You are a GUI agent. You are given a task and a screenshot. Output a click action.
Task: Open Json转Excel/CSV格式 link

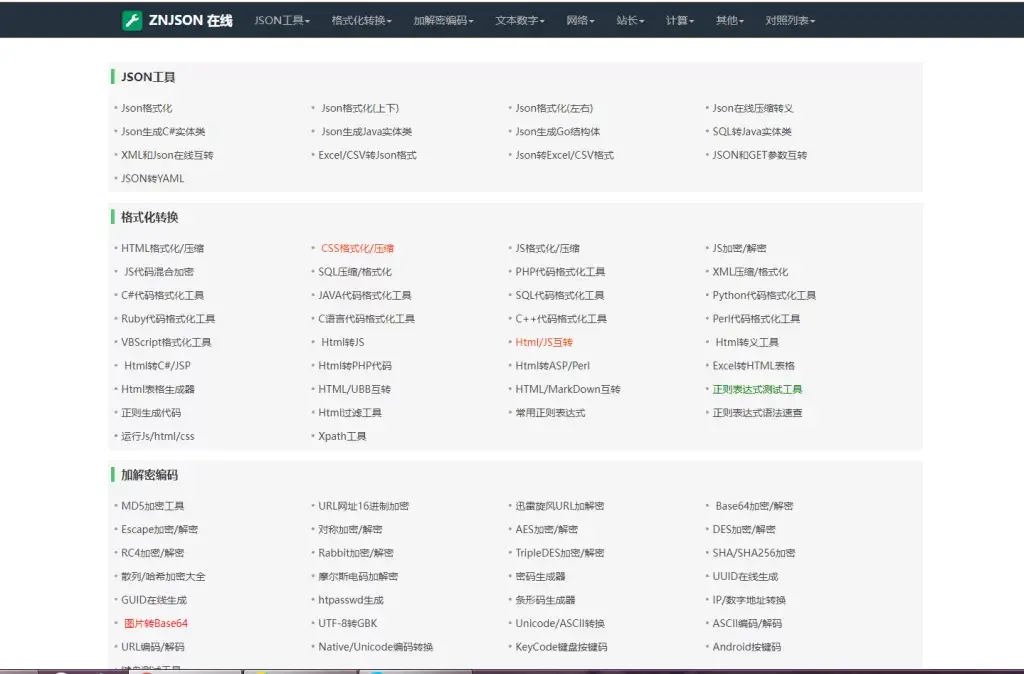pos(565,155)
